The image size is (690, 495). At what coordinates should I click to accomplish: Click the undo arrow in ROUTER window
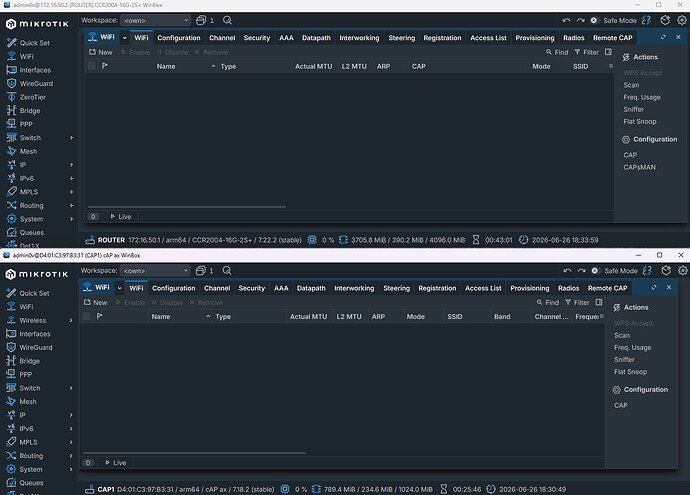pos(566,20)
